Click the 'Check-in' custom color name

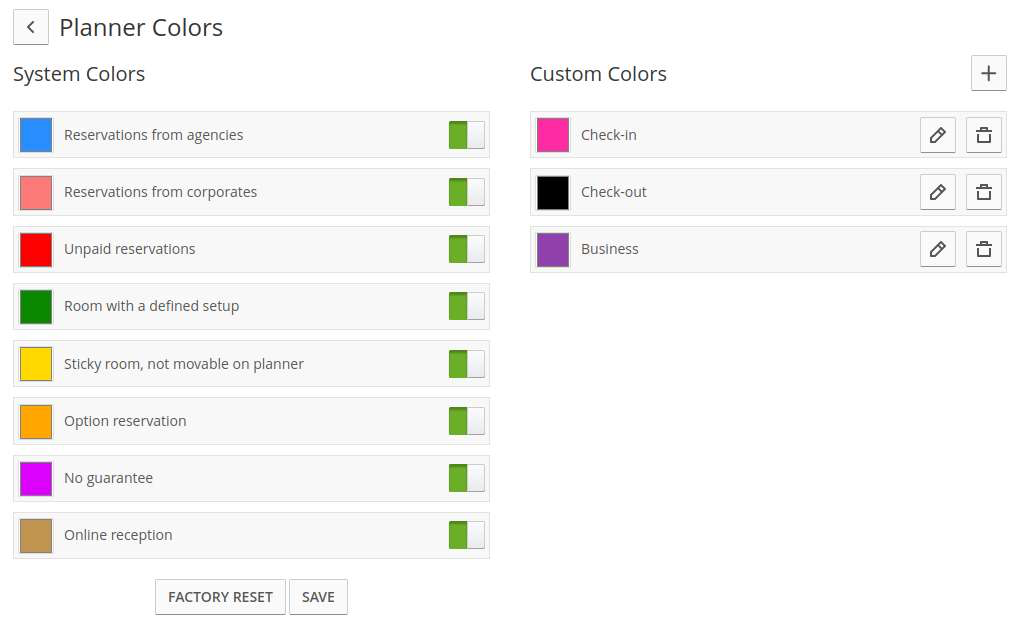pos(609,135)
